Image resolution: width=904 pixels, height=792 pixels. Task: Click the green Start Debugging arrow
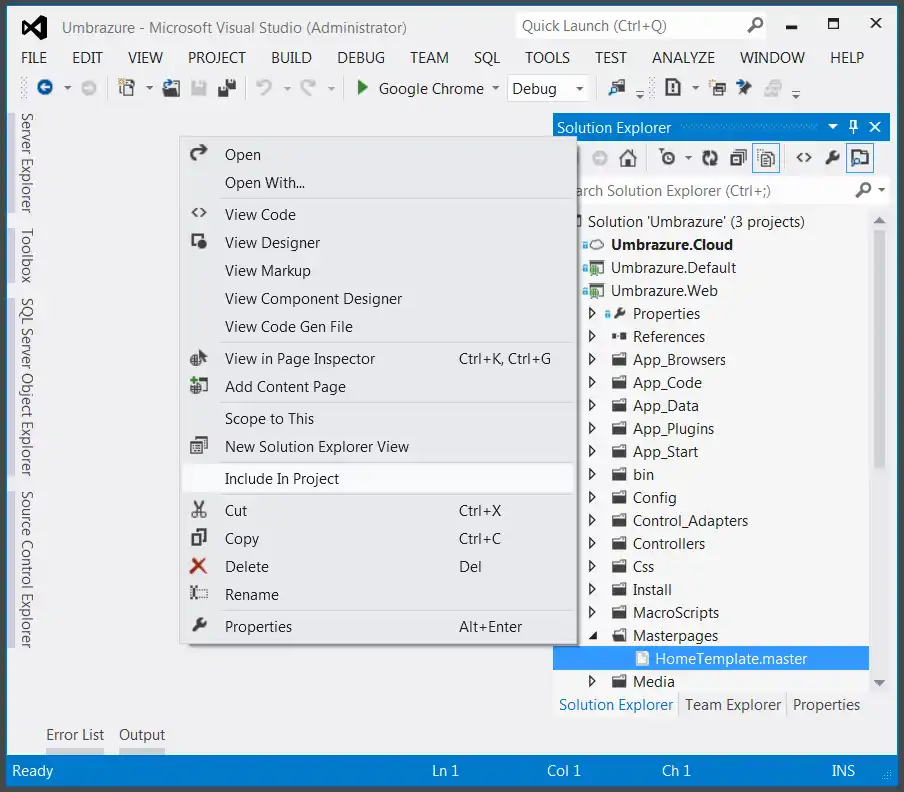point(362,88)
